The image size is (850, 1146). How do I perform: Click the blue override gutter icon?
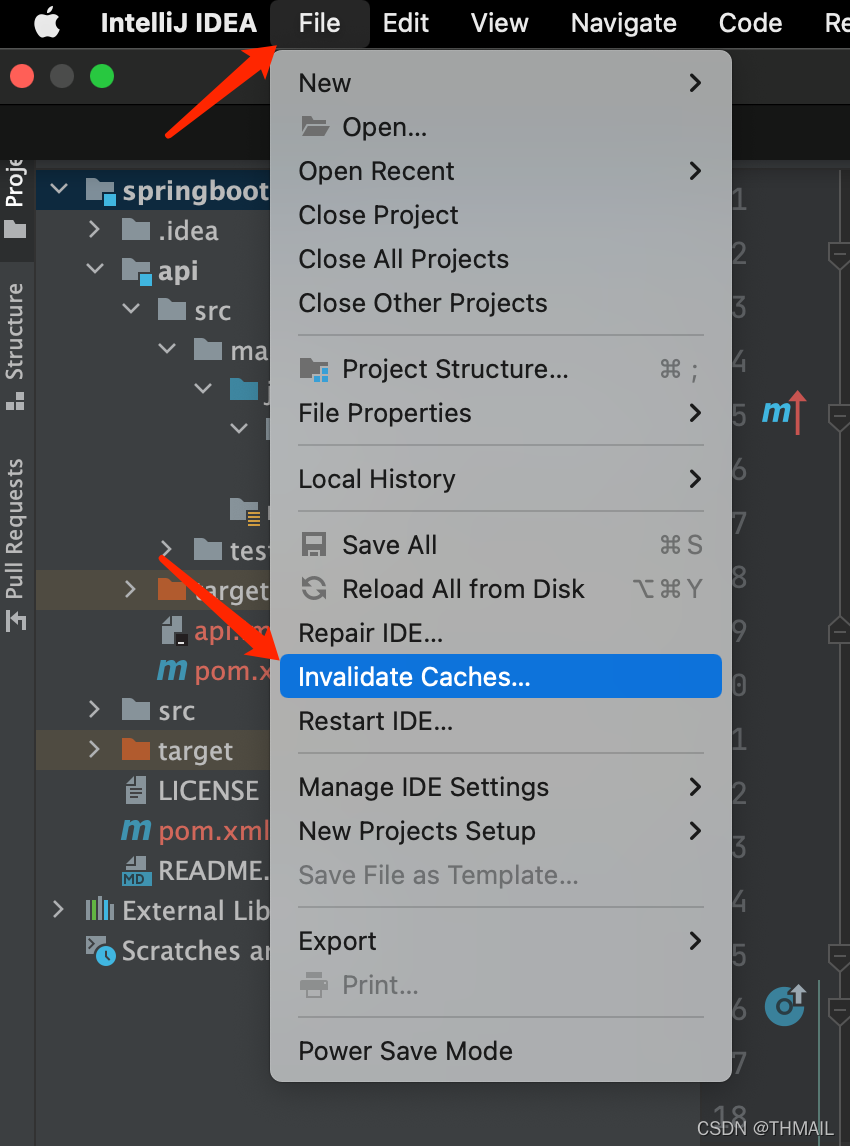pos(785,1005)
